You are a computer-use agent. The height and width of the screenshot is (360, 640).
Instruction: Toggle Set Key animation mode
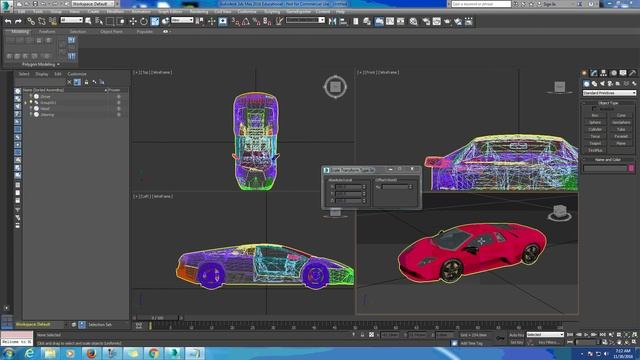point(516,342)
